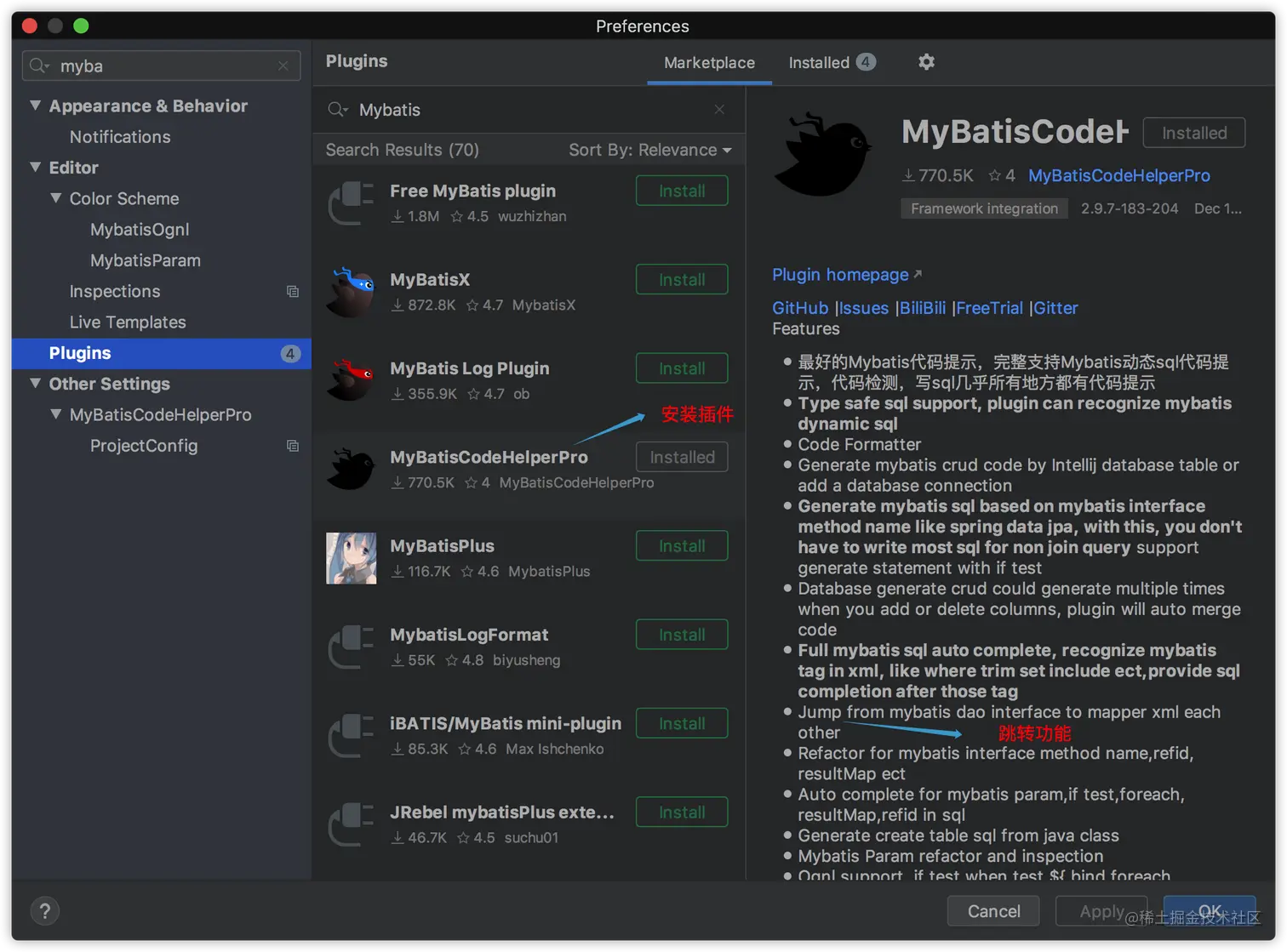Screen dimensions: 1287x952
Task: Collapse the Other Settings tree node
Action: 35,384
